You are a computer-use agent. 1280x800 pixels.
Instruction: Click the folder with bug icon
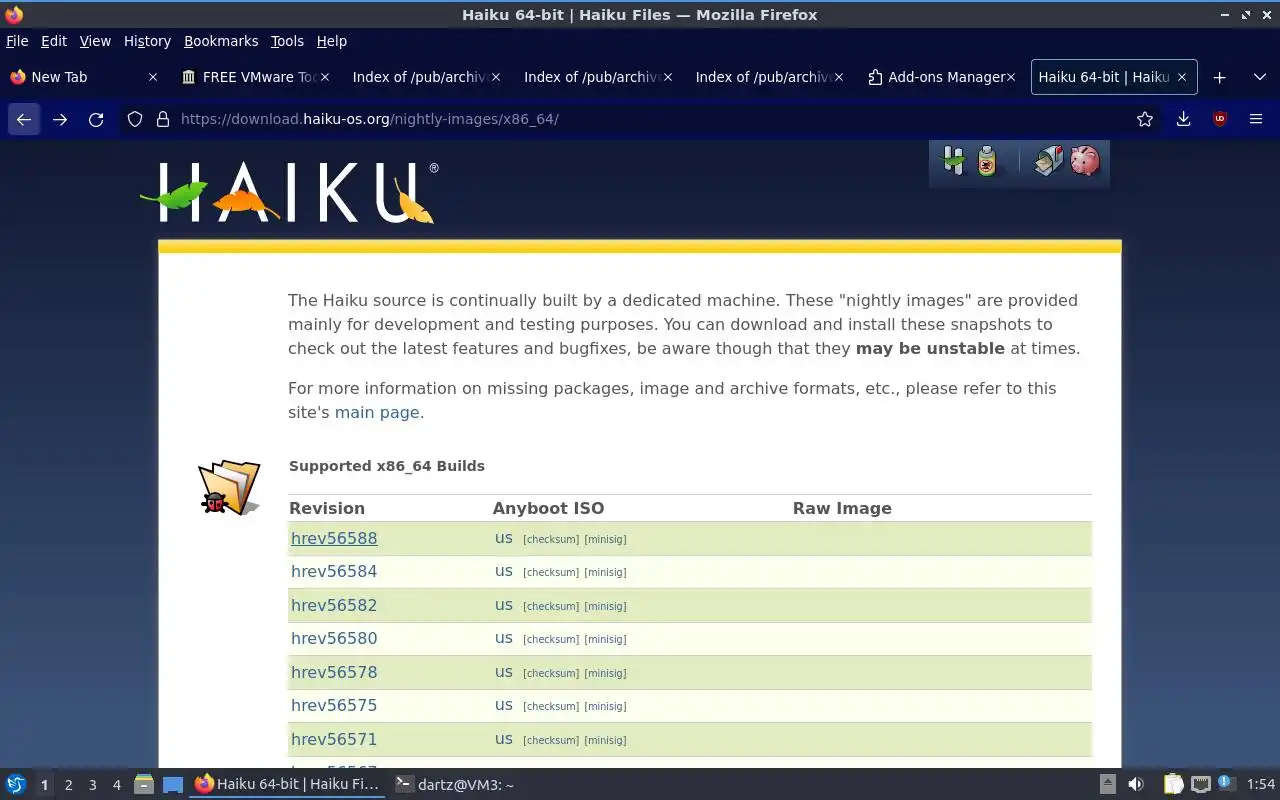coord(229,487)
